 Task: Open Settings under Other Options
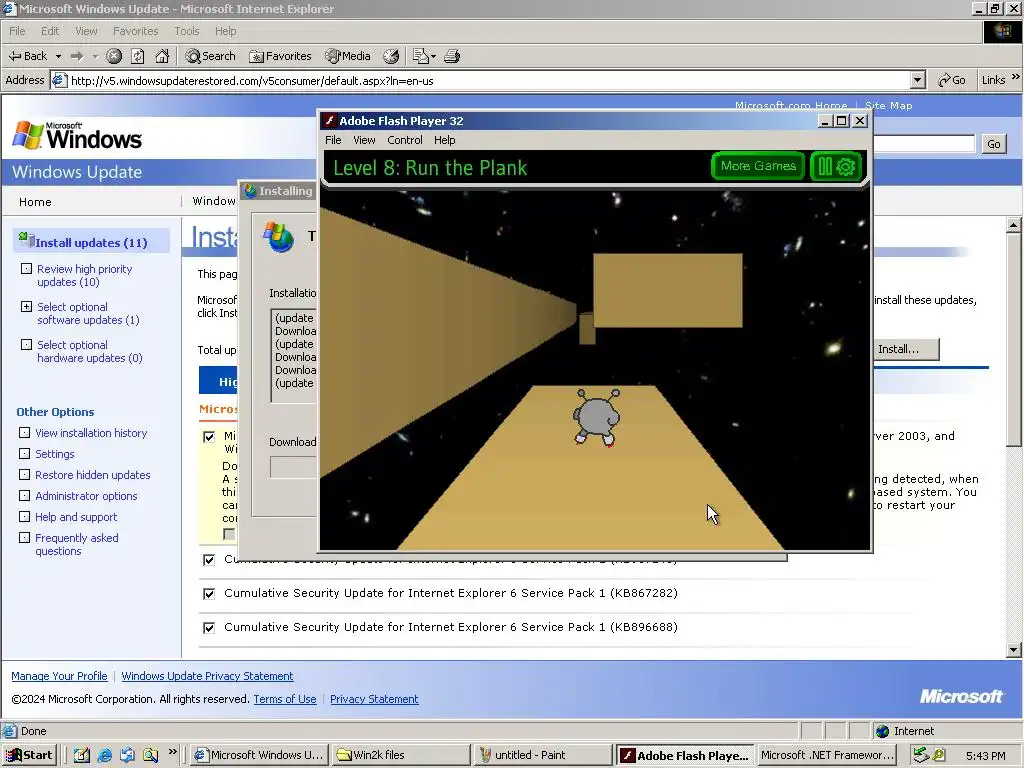coord(54,453)
